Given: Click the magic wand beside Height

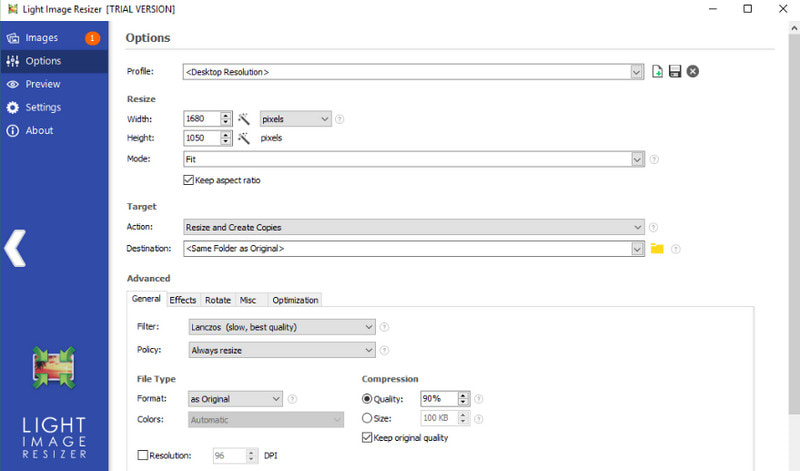Looking at the screenshot, I should coord(243,138).
